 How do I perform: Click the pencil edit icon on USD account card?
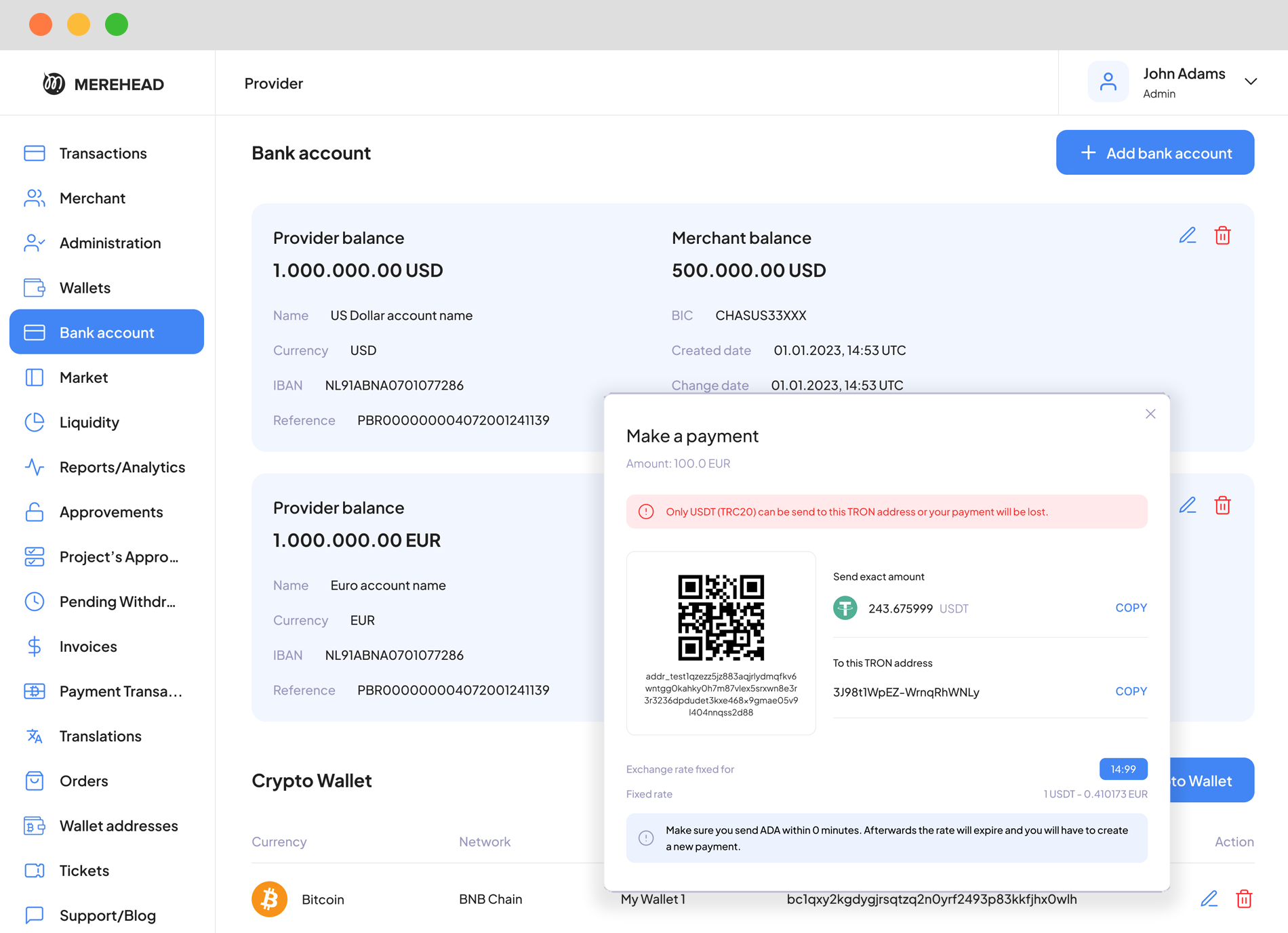pyautogui.click(x=1187, y=236)
